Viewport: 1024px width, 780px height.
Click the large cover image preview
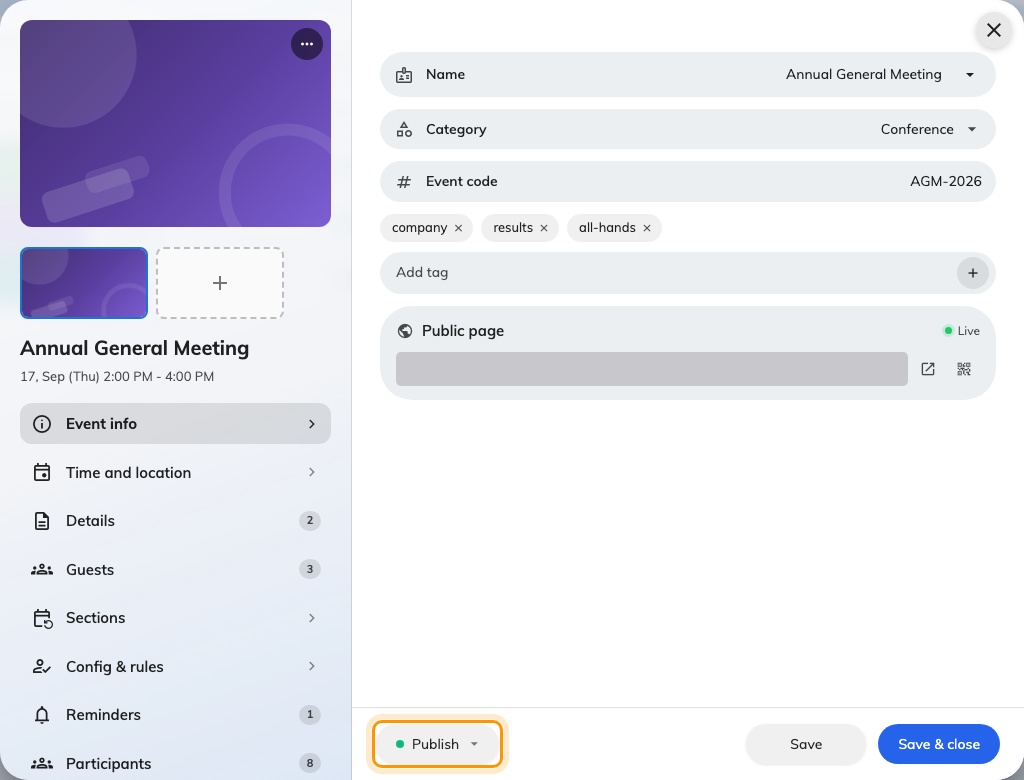point(175,123)
